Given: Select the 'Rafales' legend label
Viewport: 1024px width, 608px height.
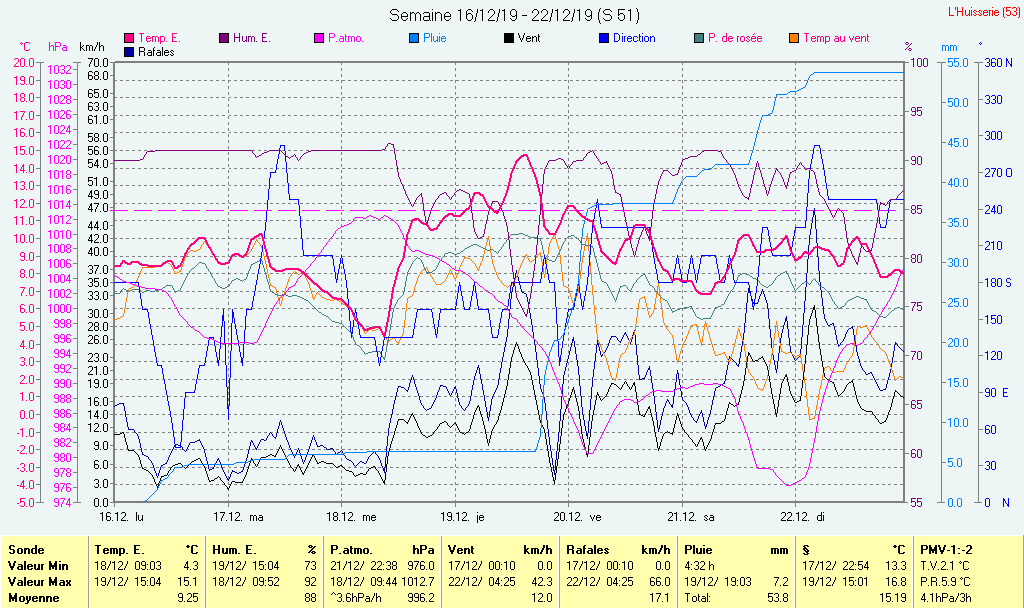Looking at the screenshot, I should [157, 52].
